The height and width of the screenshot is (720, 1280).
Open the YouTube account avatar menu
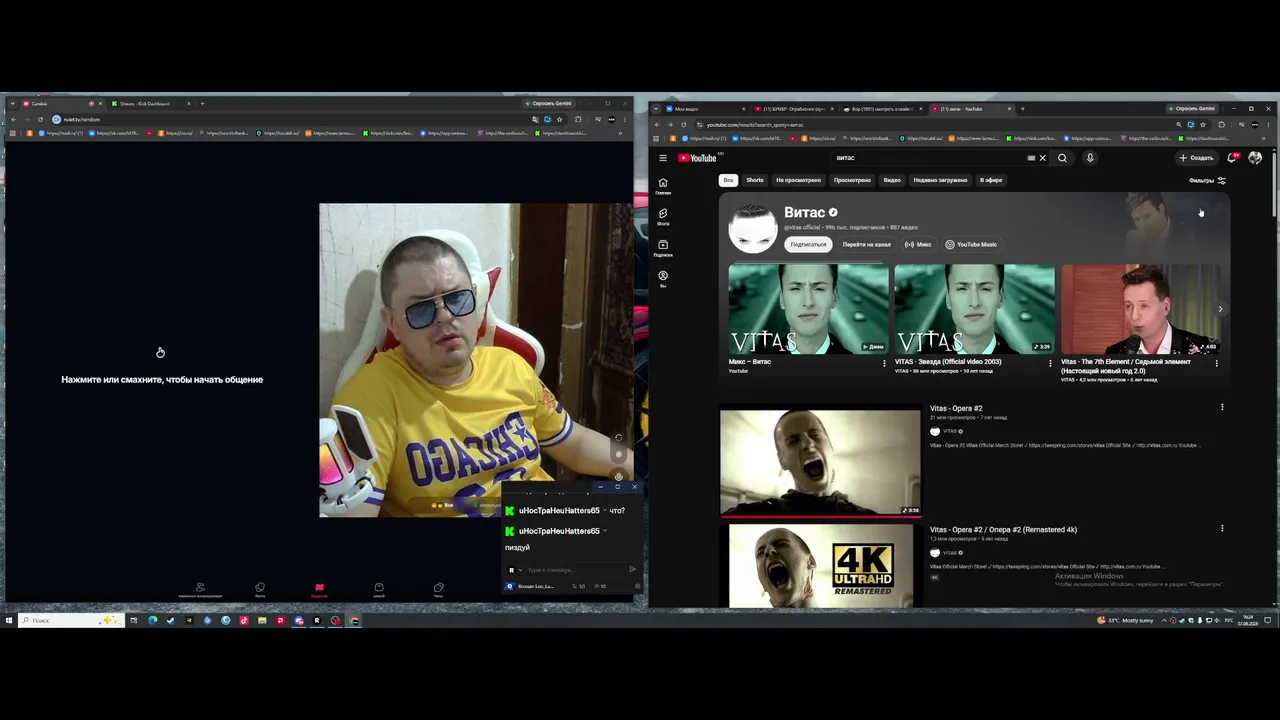click(x=1255, y=158)
